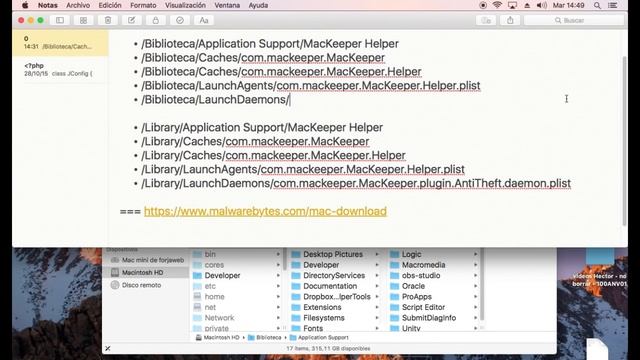Click the screen recording status icon

[x=483, y=5]
